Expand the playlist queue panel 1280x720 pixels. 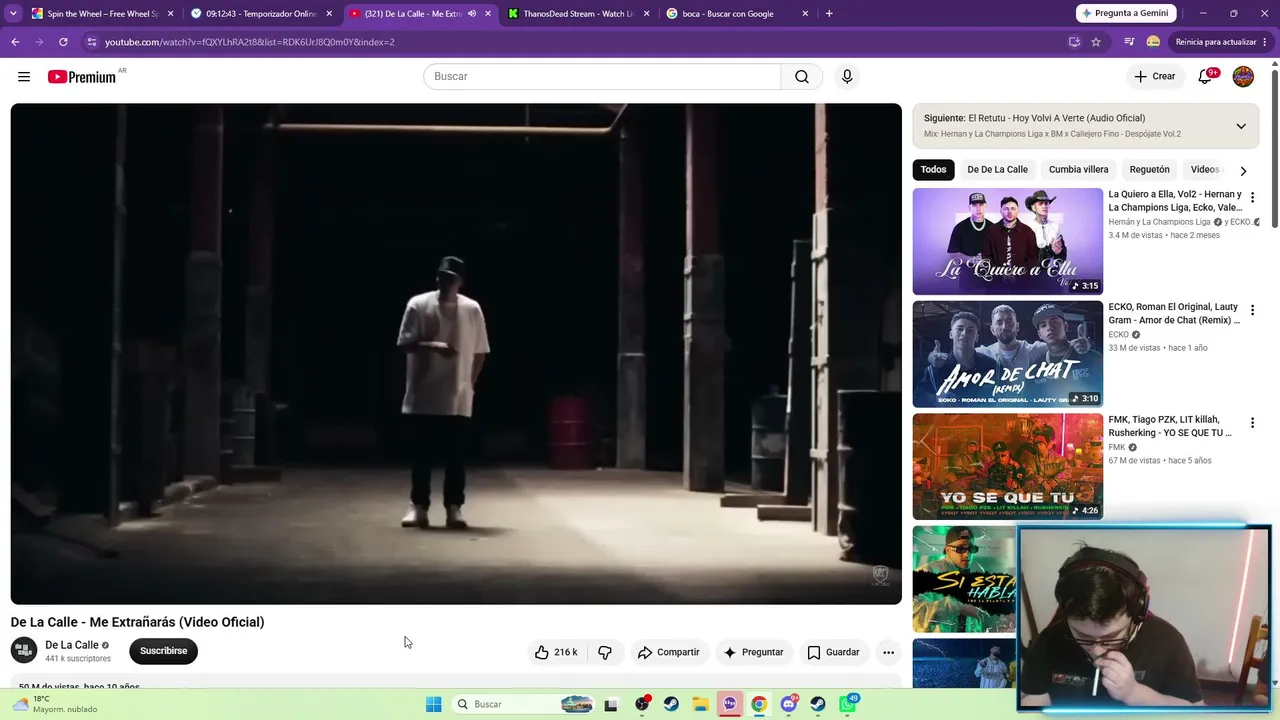coord(1241,126)
